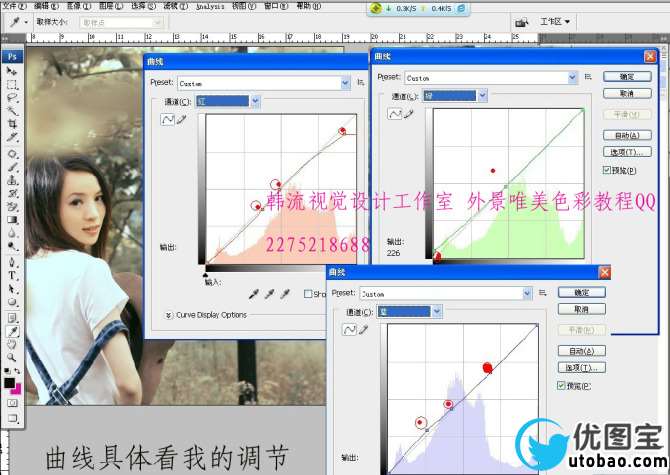This screenshot has width=670, height=475.
Task: Select the Crop tool
Action: pyautogui.click(x=12, y=124)
